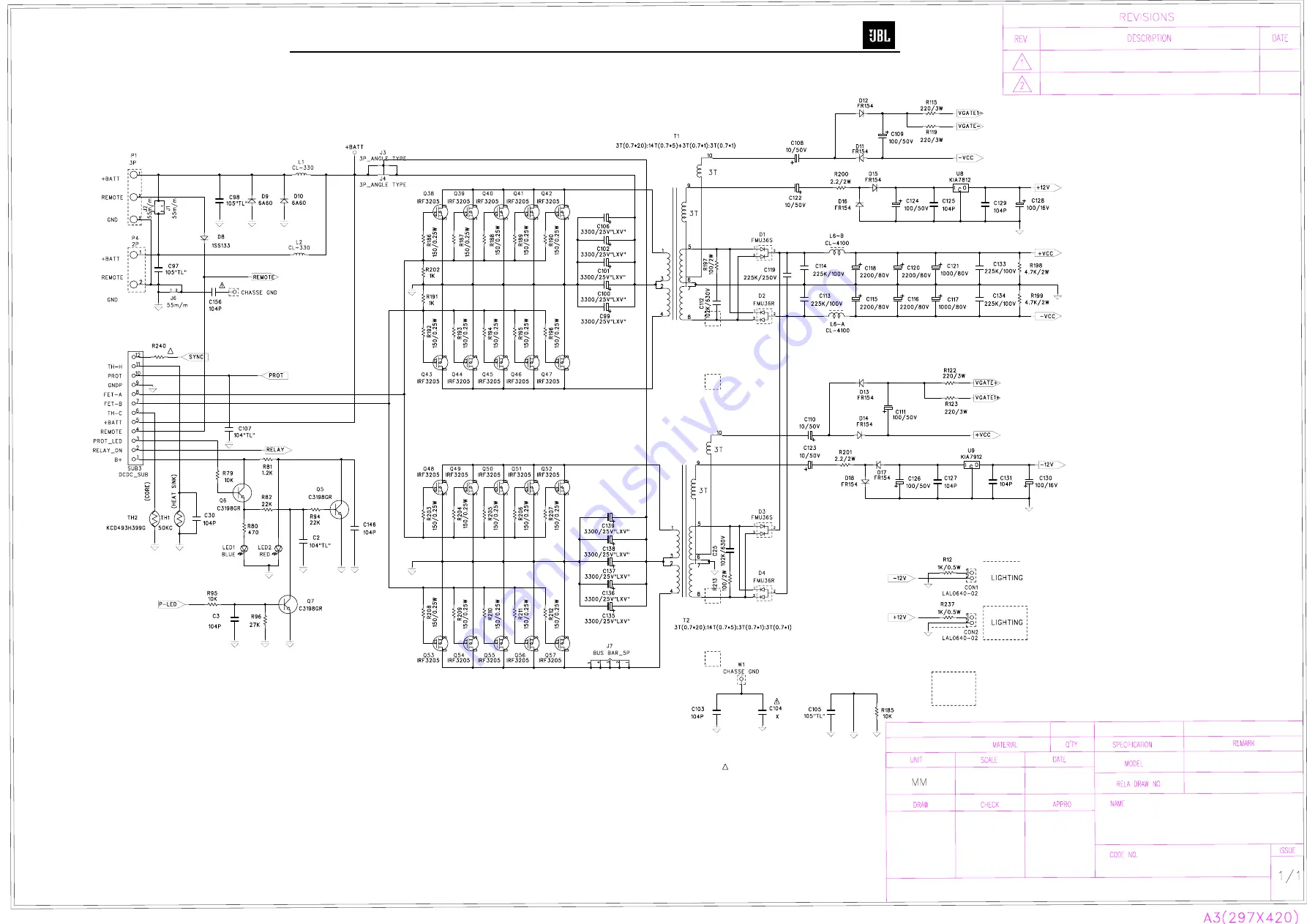This screenshot has height=924, width=1307.
Task: Click the U8 KIA7812 regulator symbol
Action: coord(961,188)
